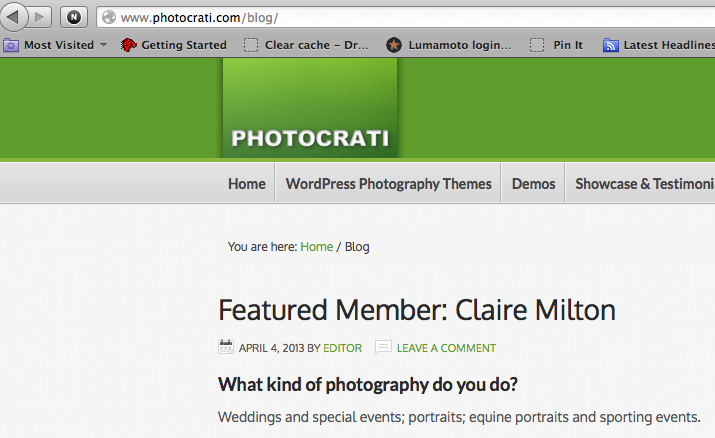Click the round N toolbar button
This screenshot has width=715, height=438.
point(74,17)
